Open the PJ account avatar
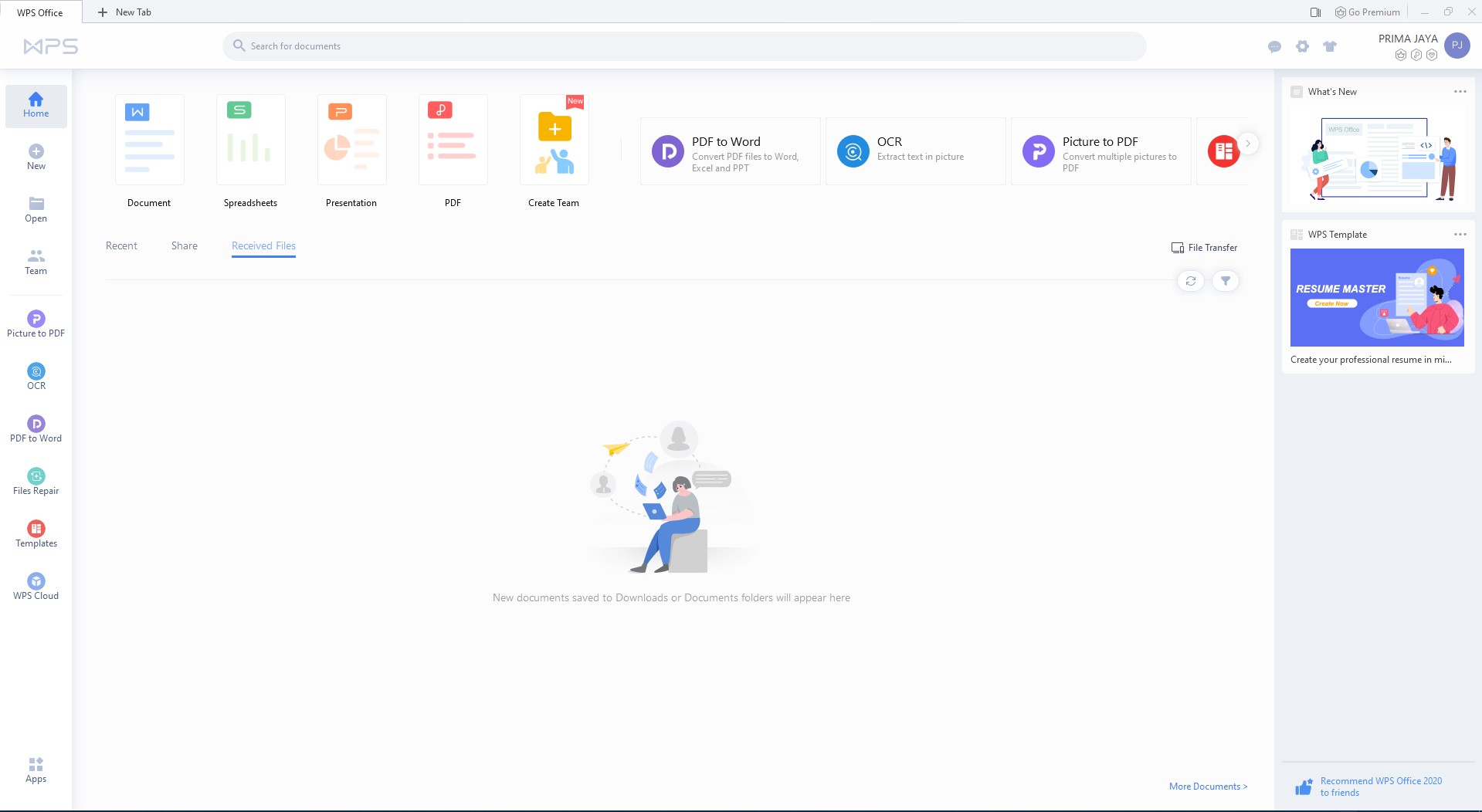The width and height of the screenshot is (1482, 812). click(x=1457, y=46)
